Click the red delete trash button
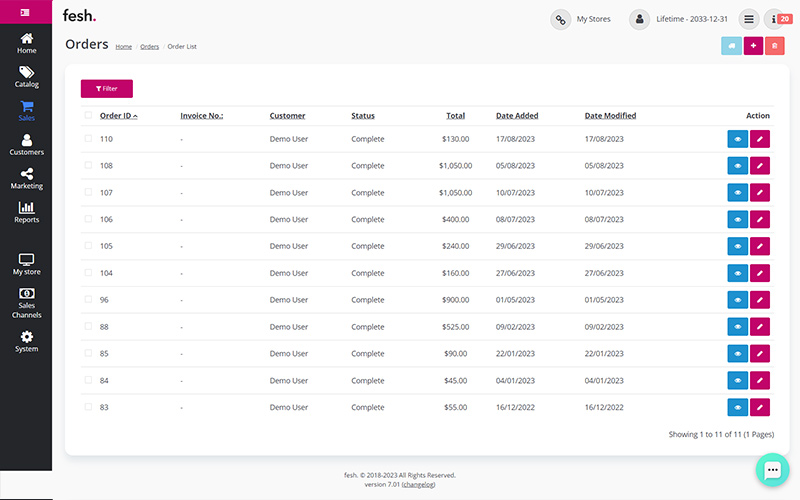This screenshot has width=800, height=500. point(774,46)
